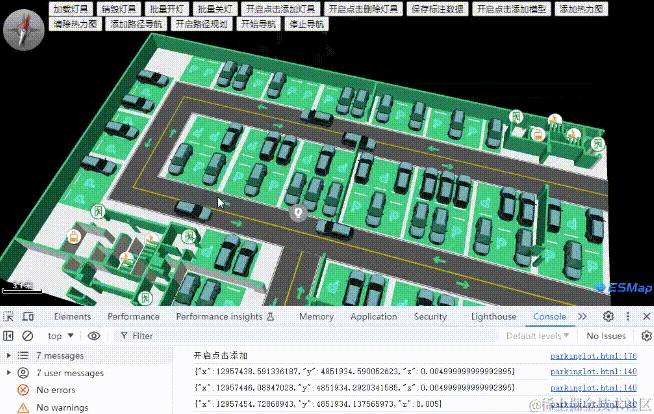Viewport: 654px width, 414px height.
Task: Switch to the Elements tab
Action: [x=73, y=316]
